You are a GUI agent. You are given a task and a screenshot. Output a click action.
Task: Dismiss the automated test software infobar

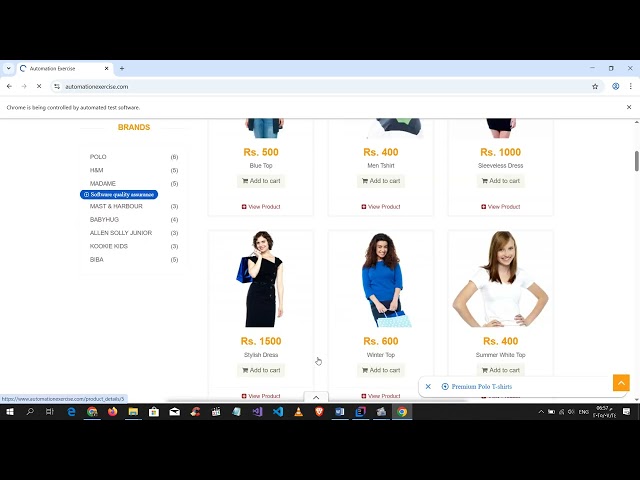click(629, 107)
